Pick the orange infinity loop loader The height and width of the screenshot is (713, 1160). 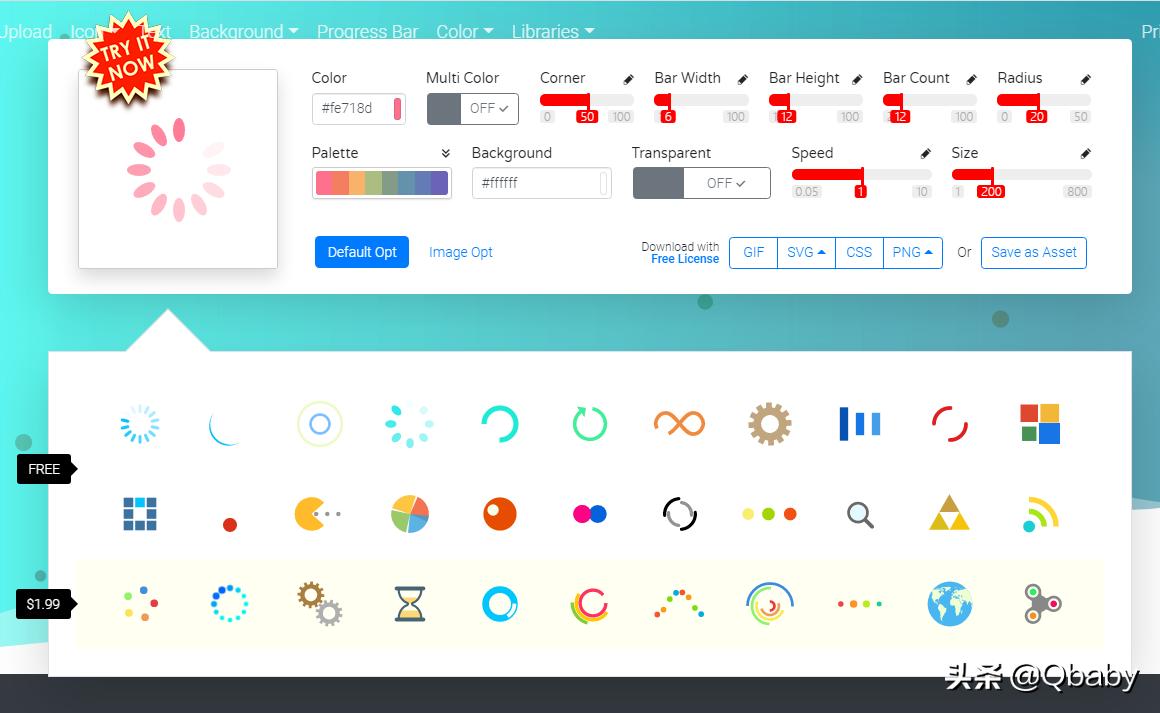click(679, 424)
